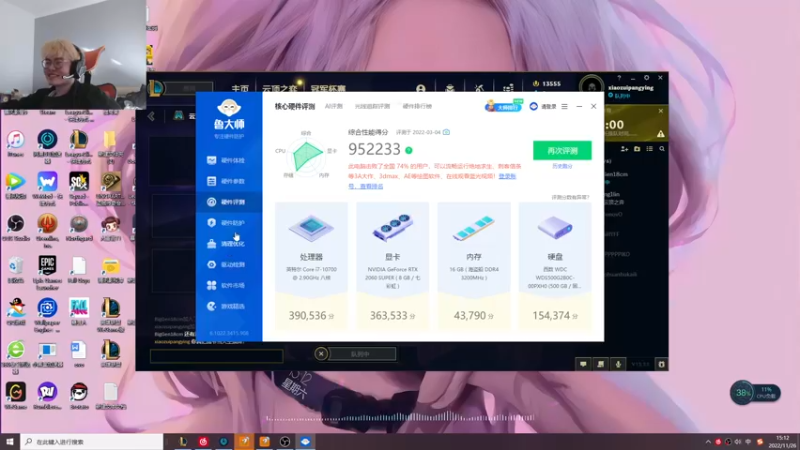Open 硬件参数 in Ludashi sidebar
The height and width of the screenshot is (450, 800).
[229, 181]
